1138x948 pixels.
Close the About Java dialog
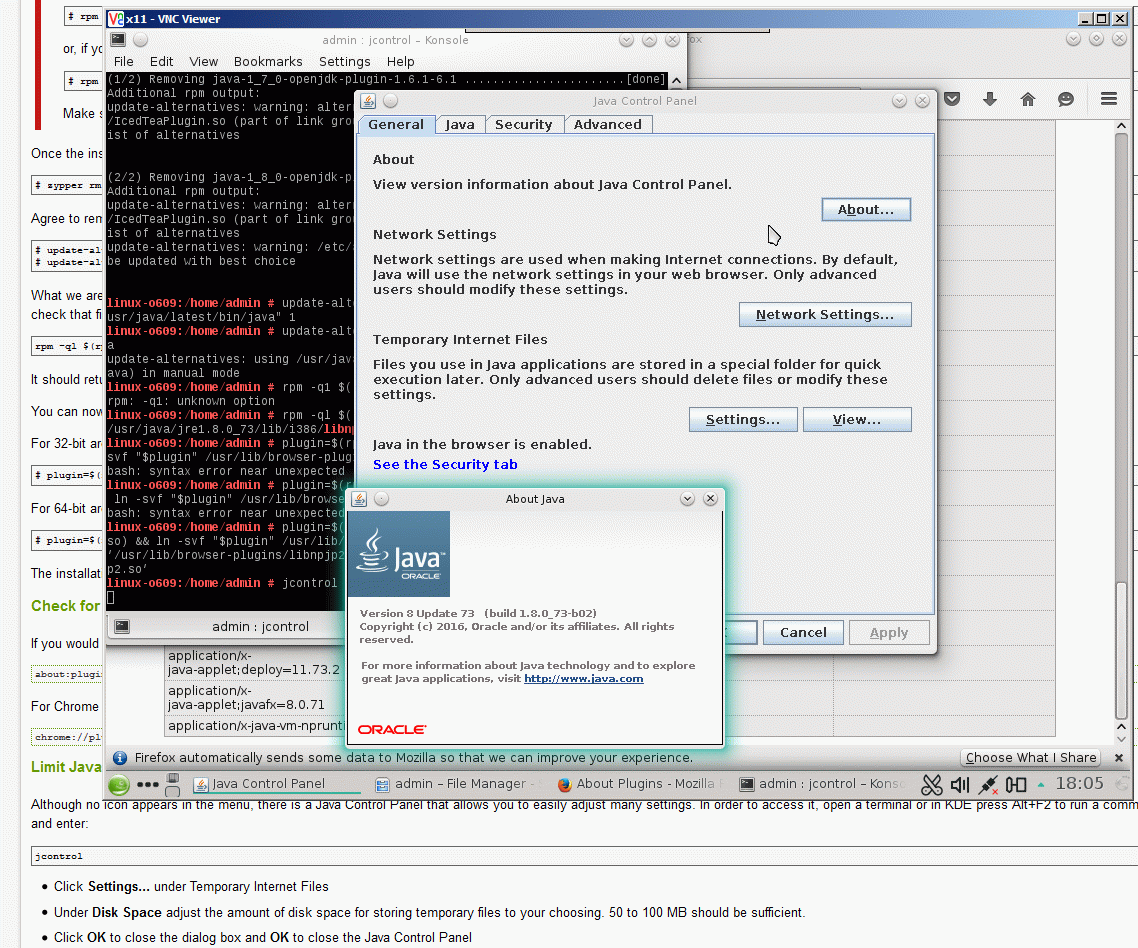point(711,499)
